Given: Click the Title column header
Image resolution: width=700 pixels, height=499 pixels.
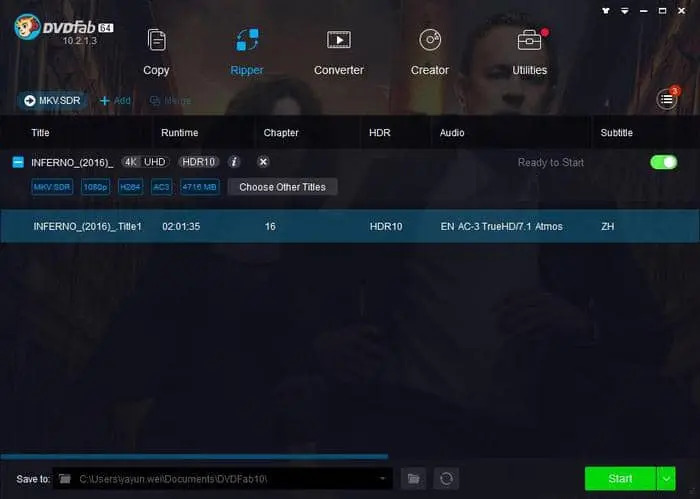Looking at the screenshot, I should coord(40,133).
